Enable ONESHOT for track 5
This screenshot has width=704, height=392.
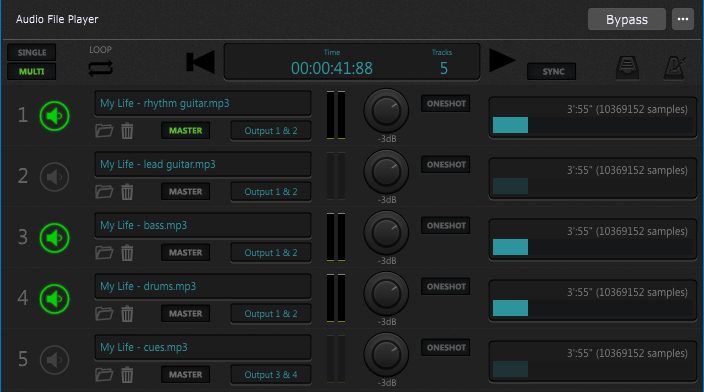coord(446,348)
